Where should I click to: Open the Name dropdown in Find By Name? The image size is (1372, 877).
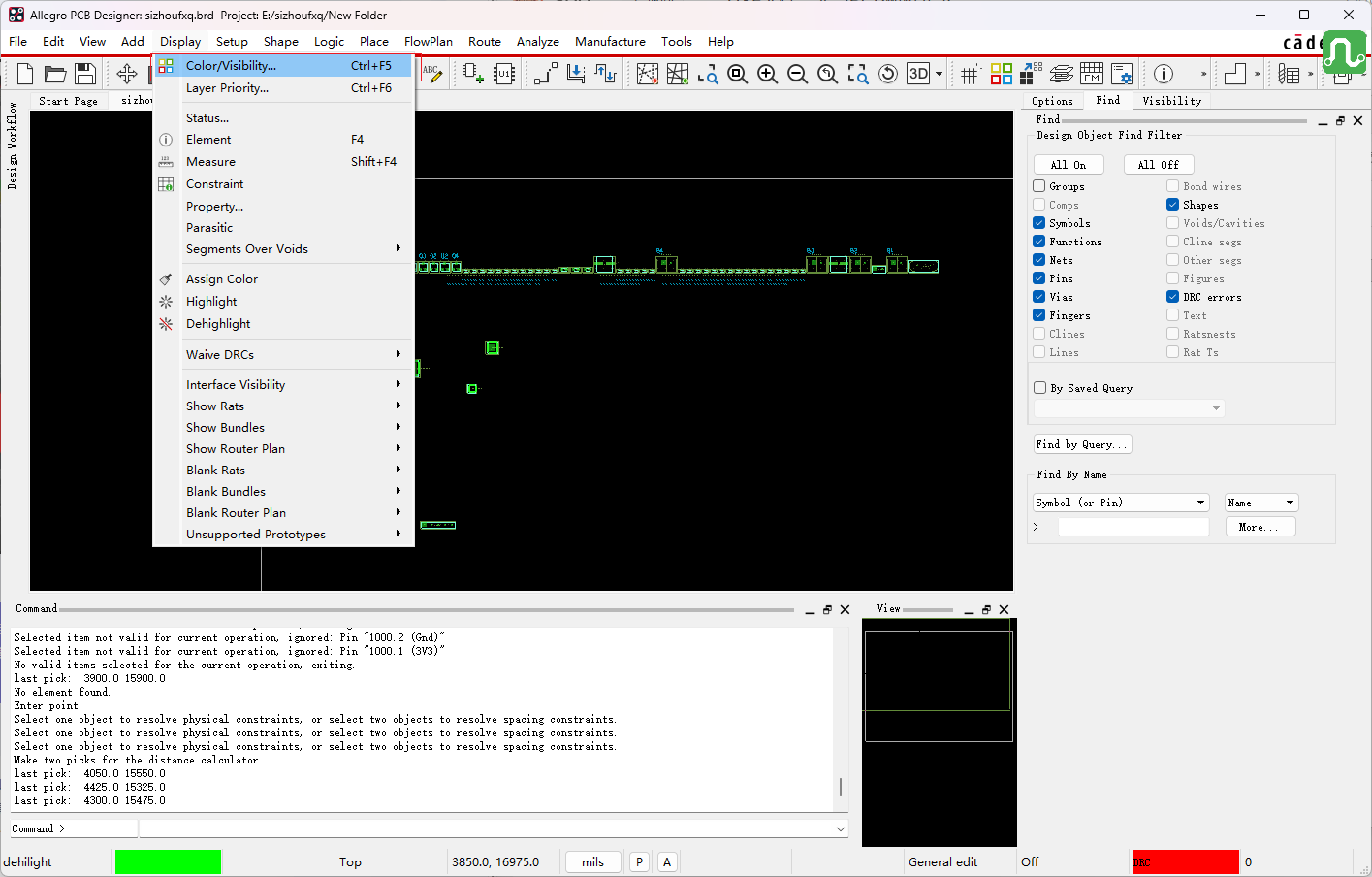1261,503
